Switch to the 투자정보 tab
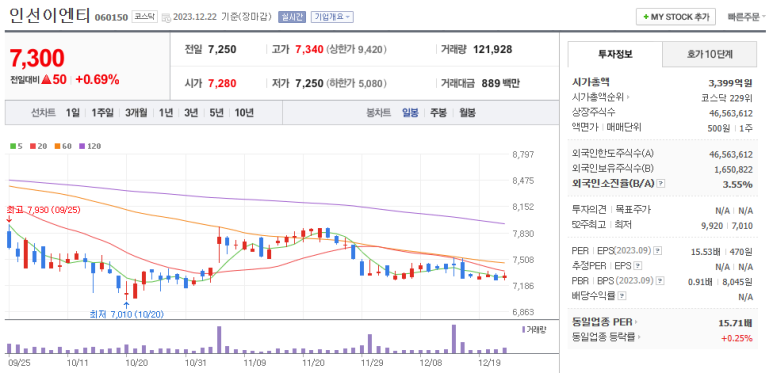This screenshot has height=373, width=773. click(615, 54)
